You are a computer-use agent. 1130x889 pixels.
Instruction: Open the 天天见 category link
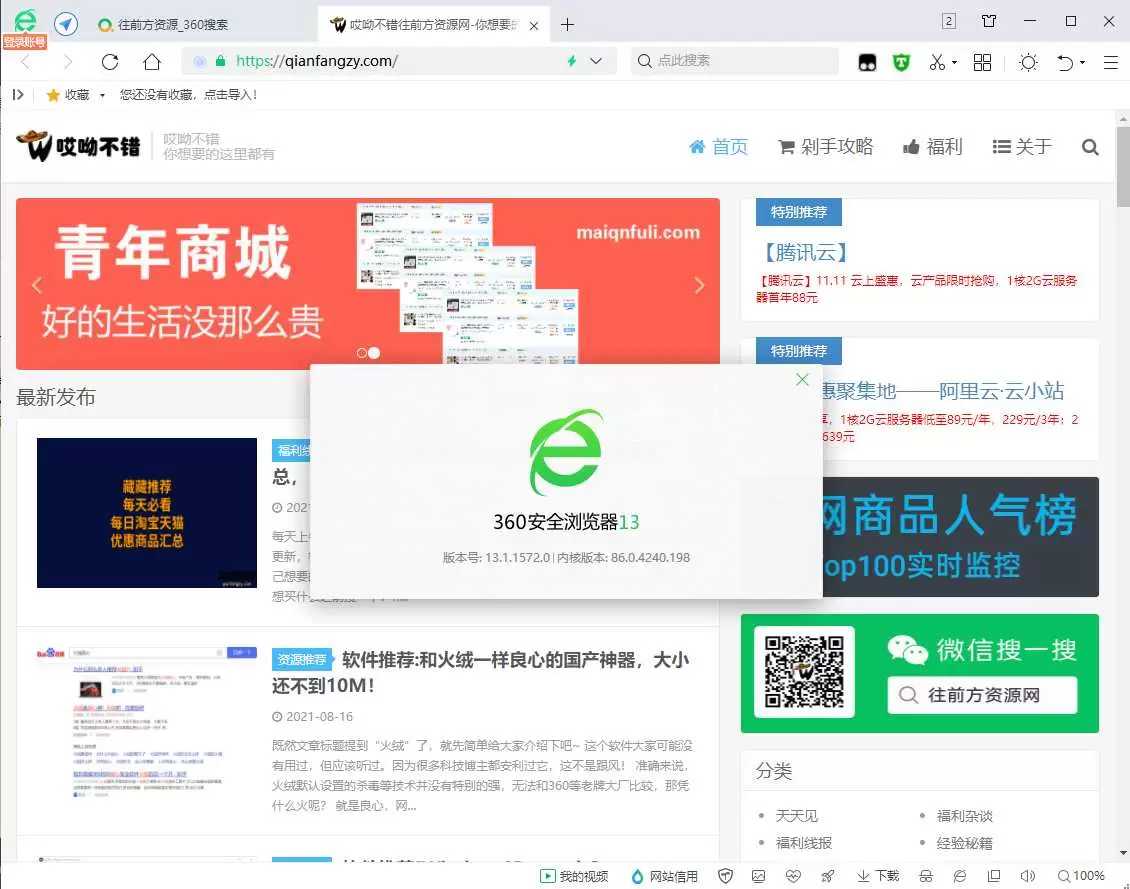click(x=796, y=816)
